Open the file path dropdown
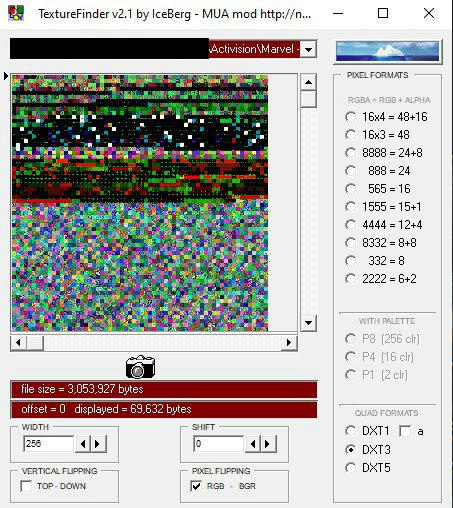The height and width of the screenshot is (508, 453). (x=308, y=50)
